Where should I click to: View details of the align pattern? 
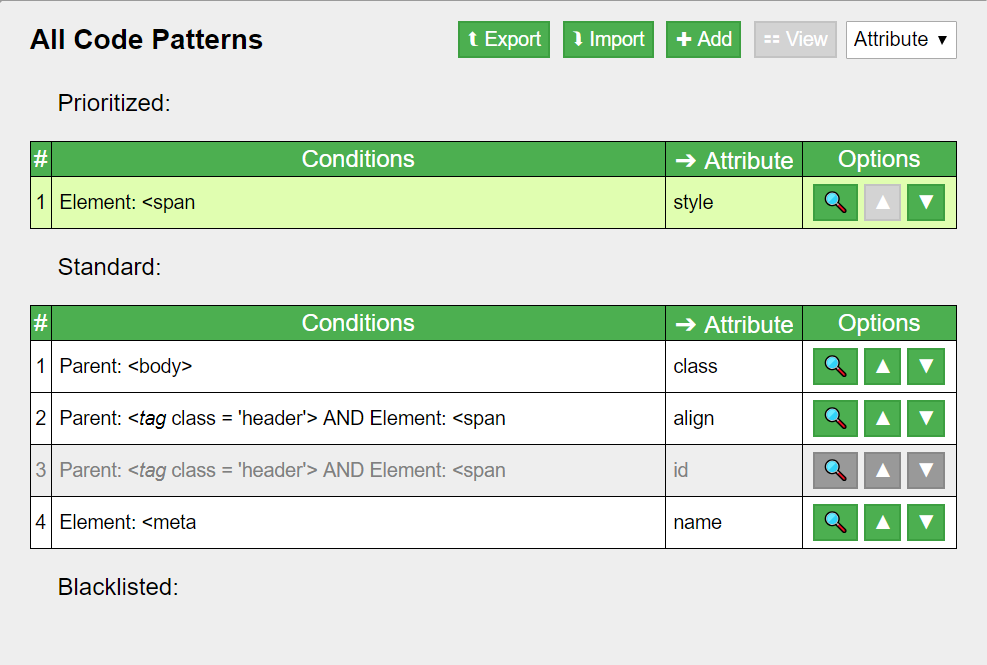[835, 418]
